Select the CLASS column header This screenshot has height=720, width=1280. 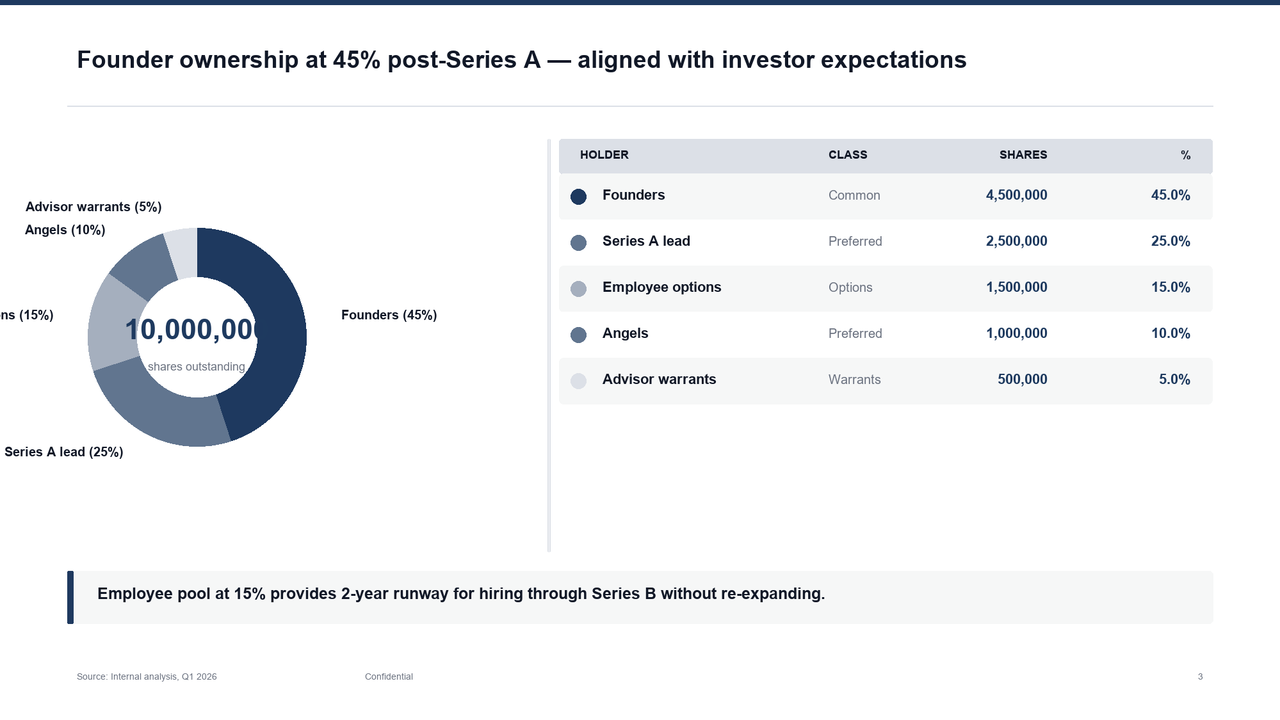pyautogui.click(x=848, y=155)
